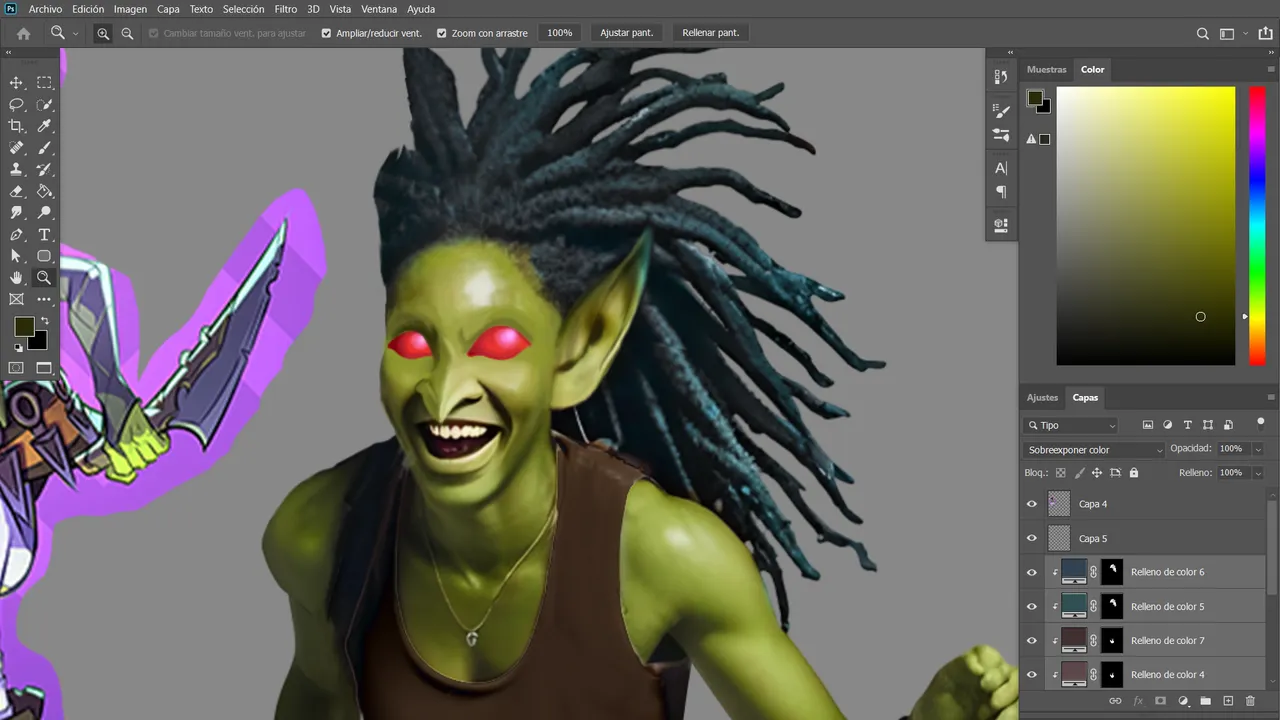Screen dimensions: 1280x720
Task: Click the 100% zoom button
Action: [560, 33]
